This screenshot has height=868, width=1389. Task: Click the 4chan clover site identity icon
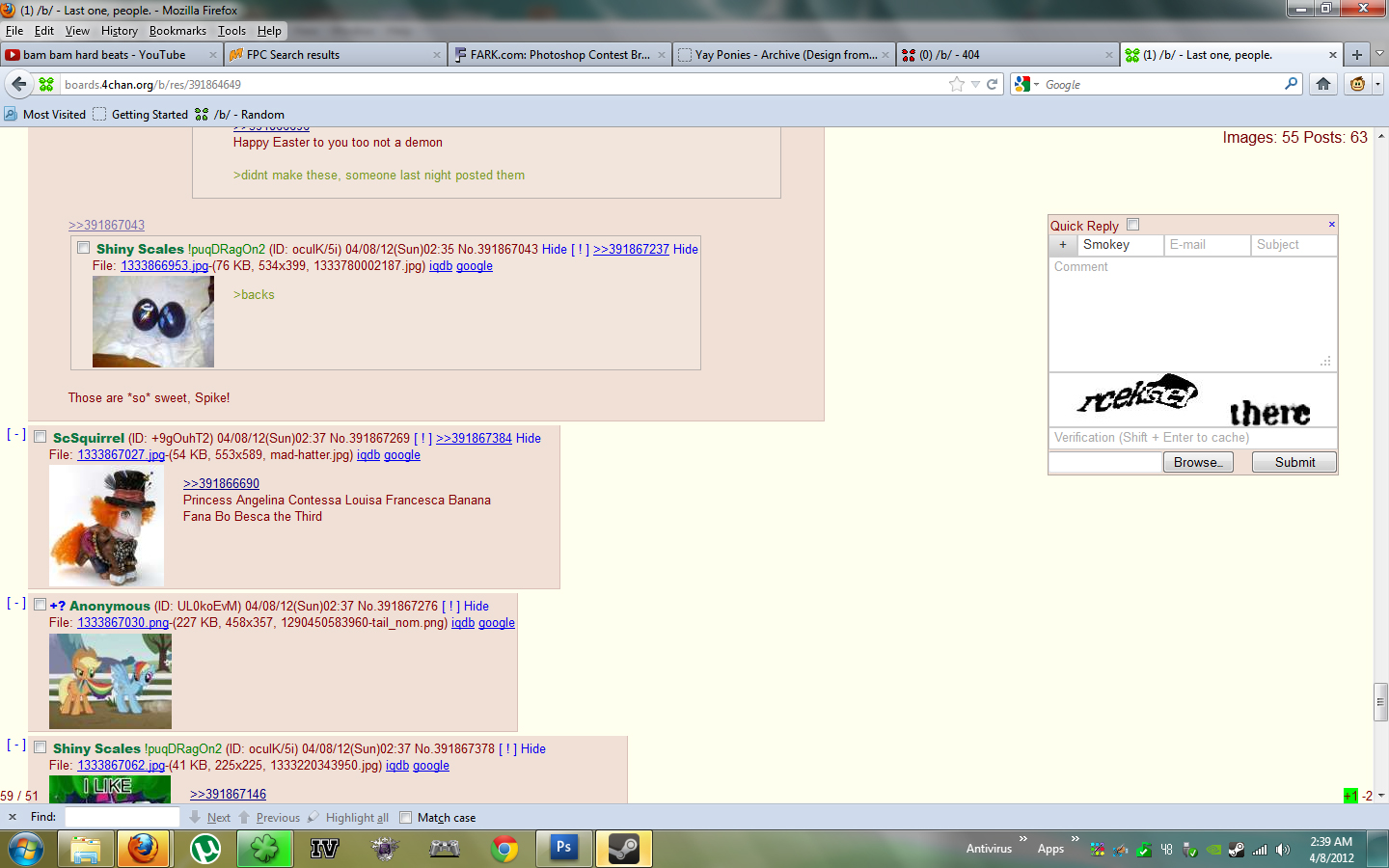(x=45, y=84)
